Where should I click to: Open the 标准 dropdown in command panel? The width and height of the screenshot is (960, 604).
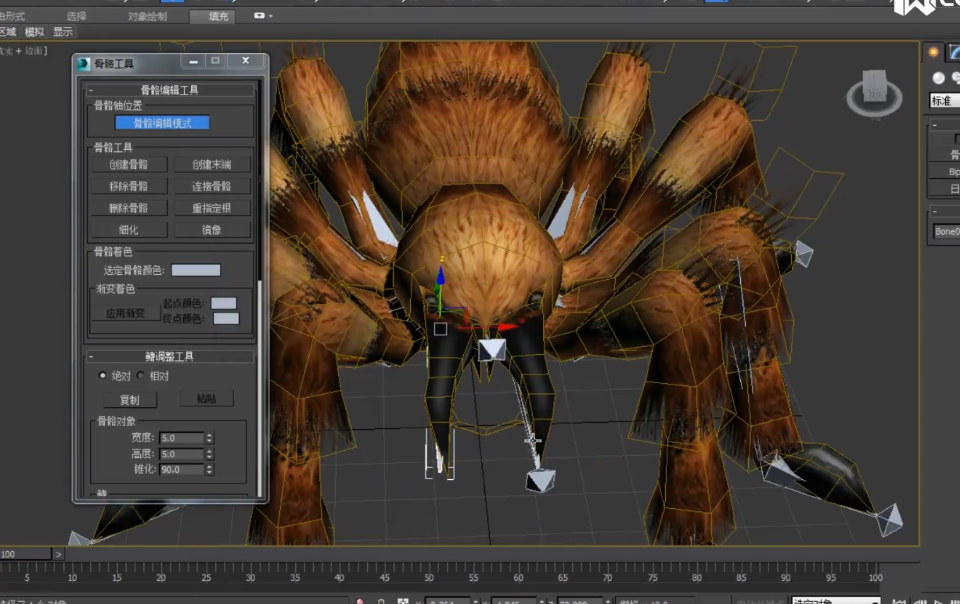(x=944, y=101)
